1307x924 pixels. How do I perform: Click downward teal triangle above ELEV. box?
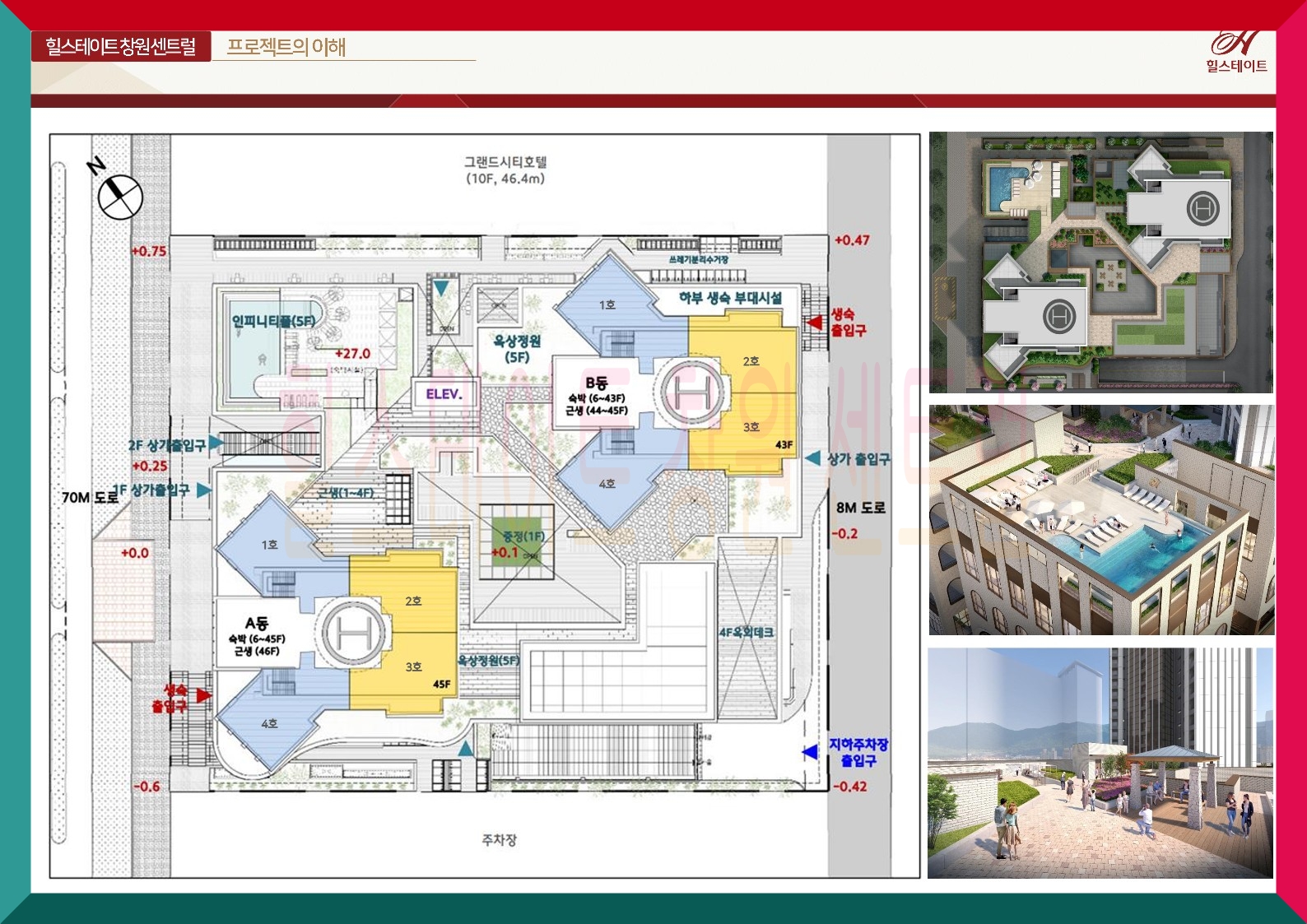(x=442, y=288)
